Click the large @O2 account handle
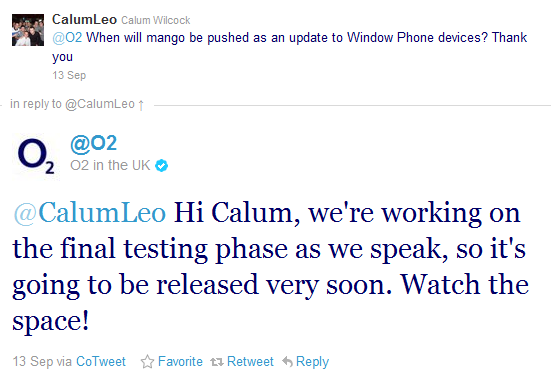The height and width of the screenshot is (376, 551). pos(93,143)
